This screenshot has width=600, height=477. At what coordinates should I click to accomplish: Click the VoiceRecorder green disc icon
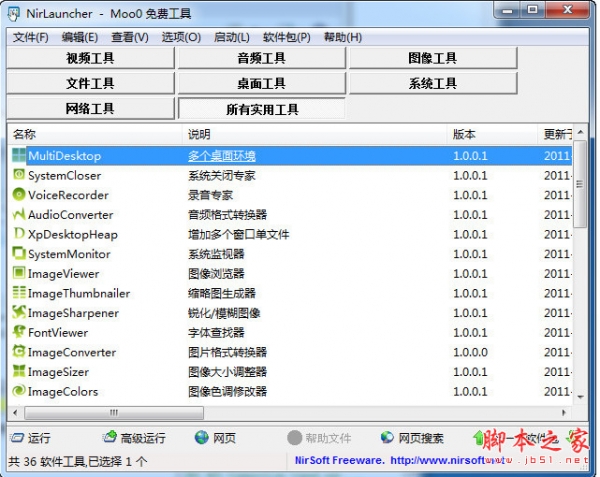point(18,194)
